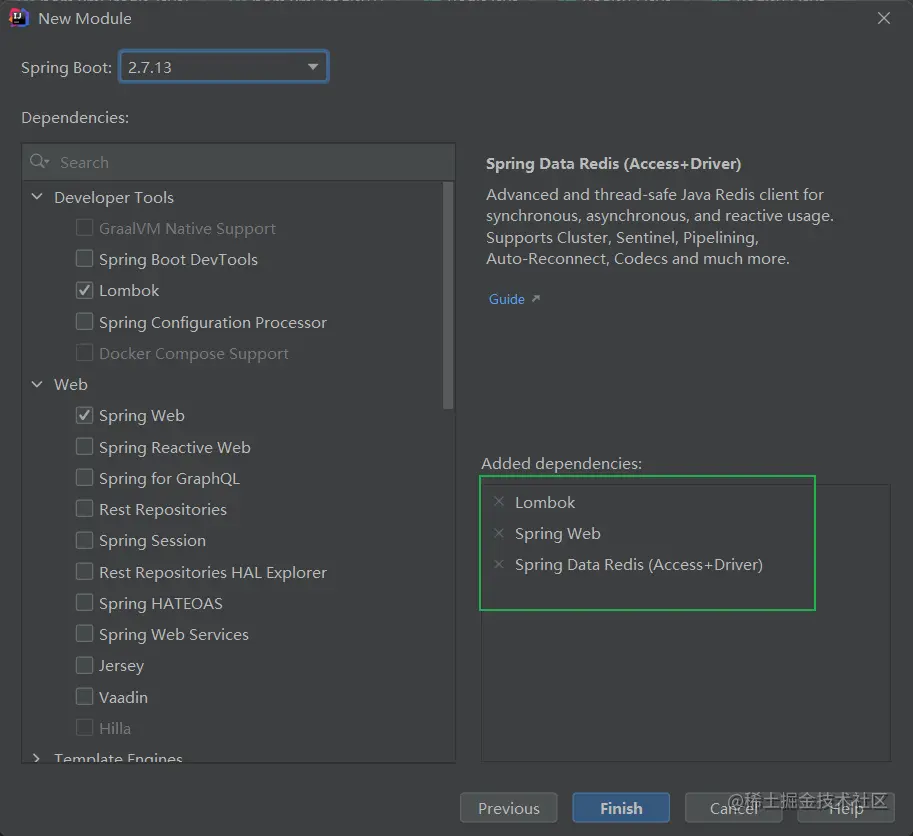This screenshot has width=913, height=836.
Task: Enable Spring Boot DevTools checkbox
Action: 84,258
